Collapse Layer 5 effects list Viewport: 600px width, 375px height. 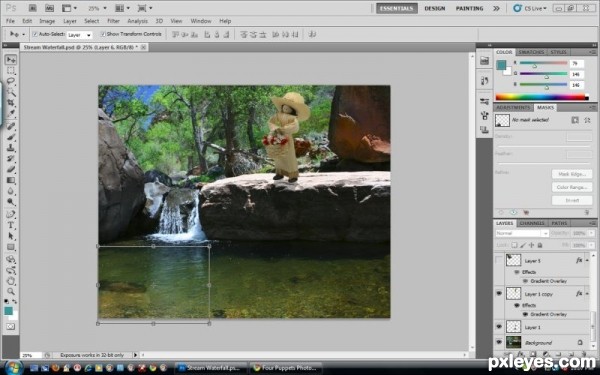(x=587, y=260)
